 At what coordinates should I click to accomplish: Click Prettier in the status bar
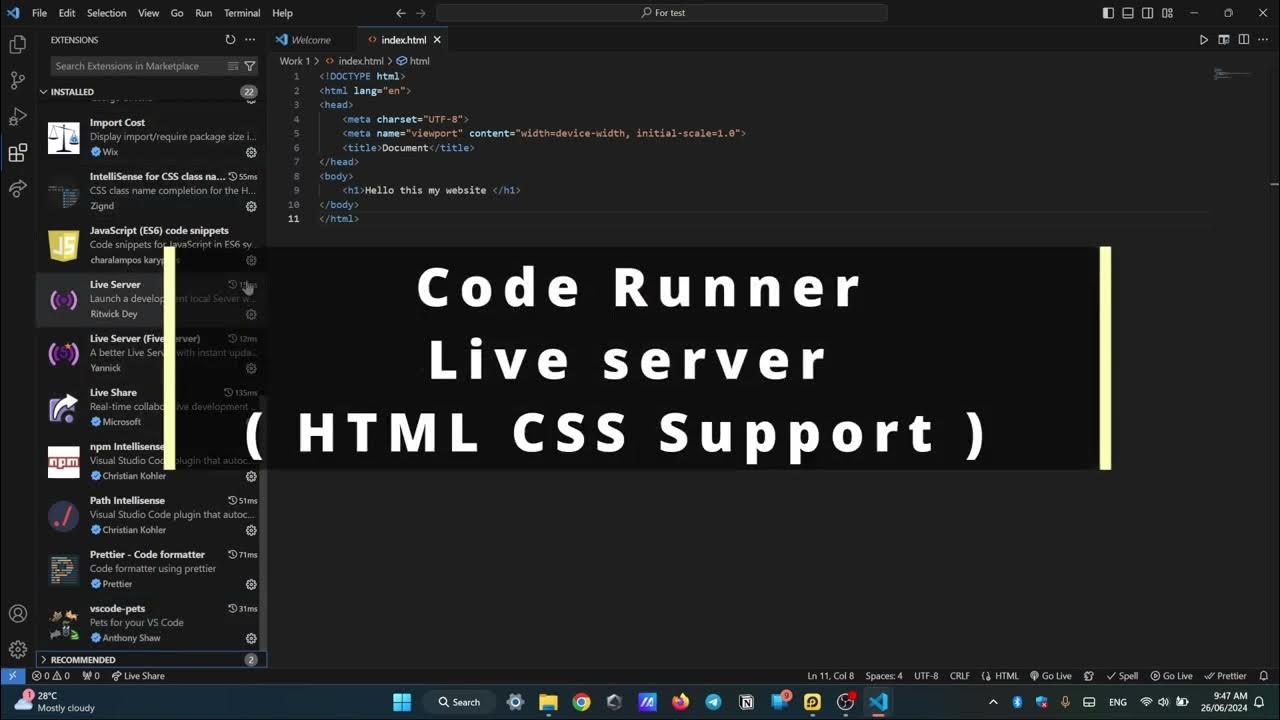point(1225,676)
